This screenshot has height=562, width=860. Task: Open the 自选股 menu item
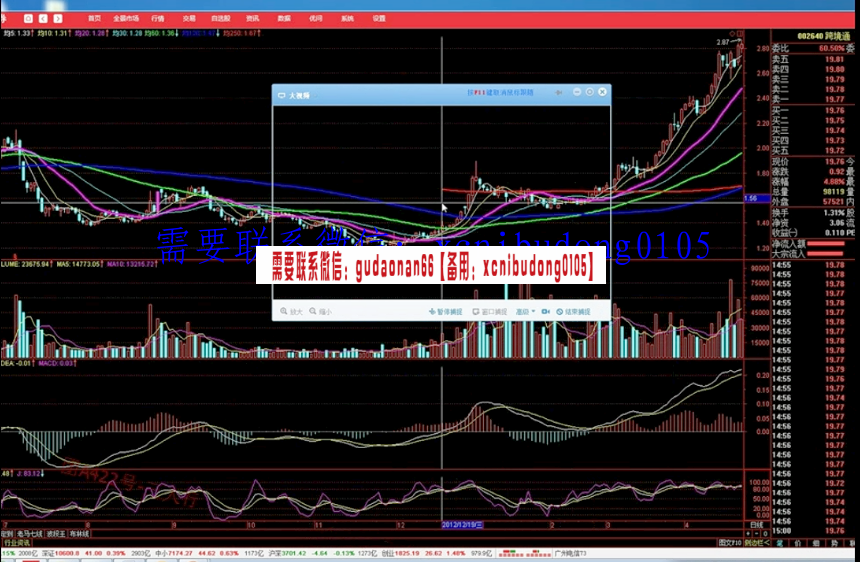[220, 18]
